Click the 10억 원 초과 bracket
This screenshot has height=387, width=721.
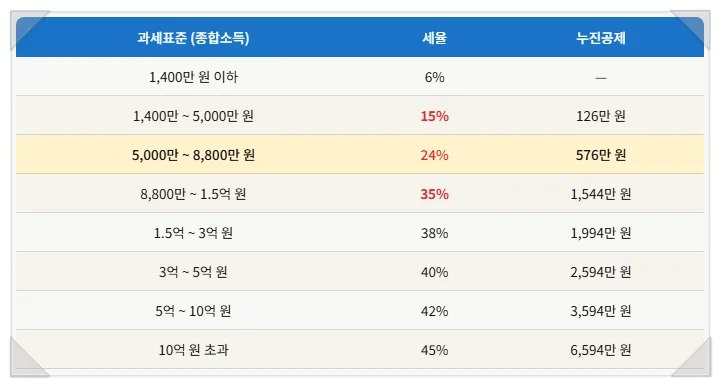coord(193,350)
